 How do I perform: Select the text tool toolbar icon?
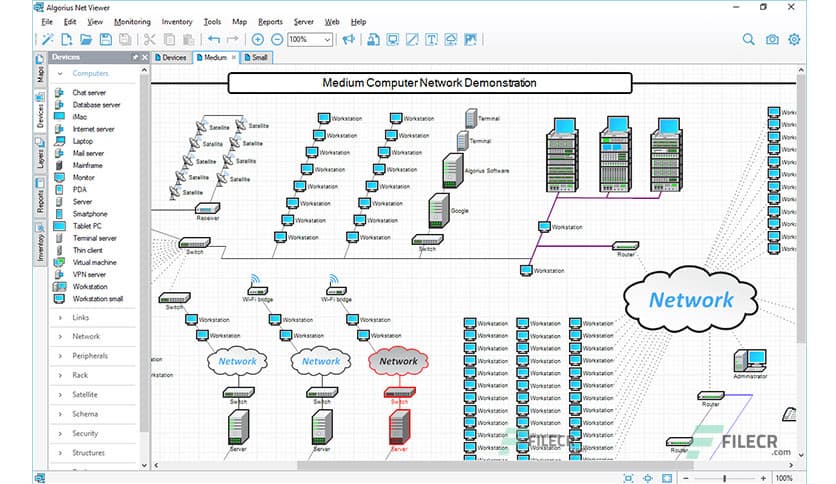[x=432, y=40]
